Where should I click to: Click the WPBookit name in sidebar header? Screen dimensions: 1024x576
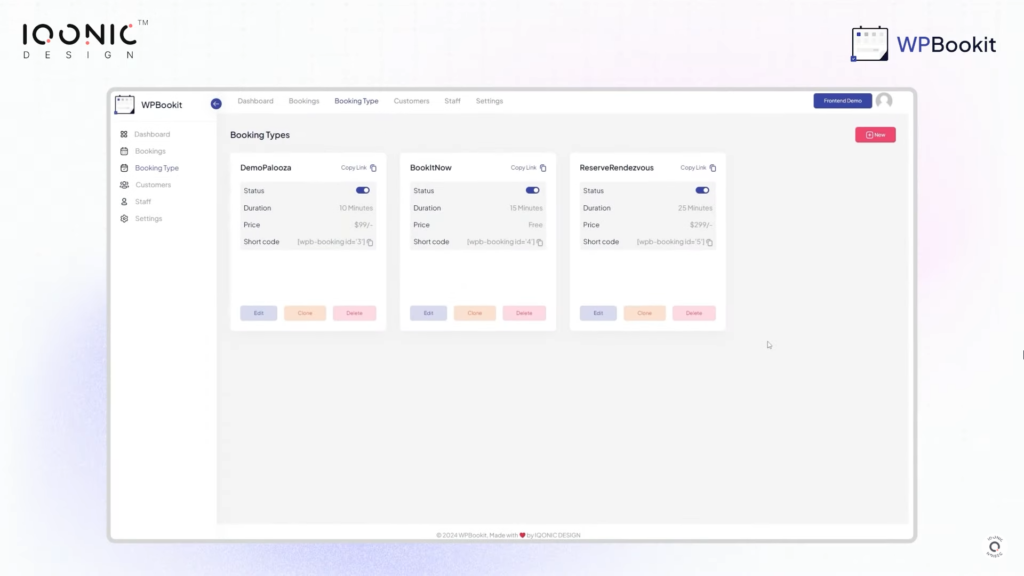point(161,105)
